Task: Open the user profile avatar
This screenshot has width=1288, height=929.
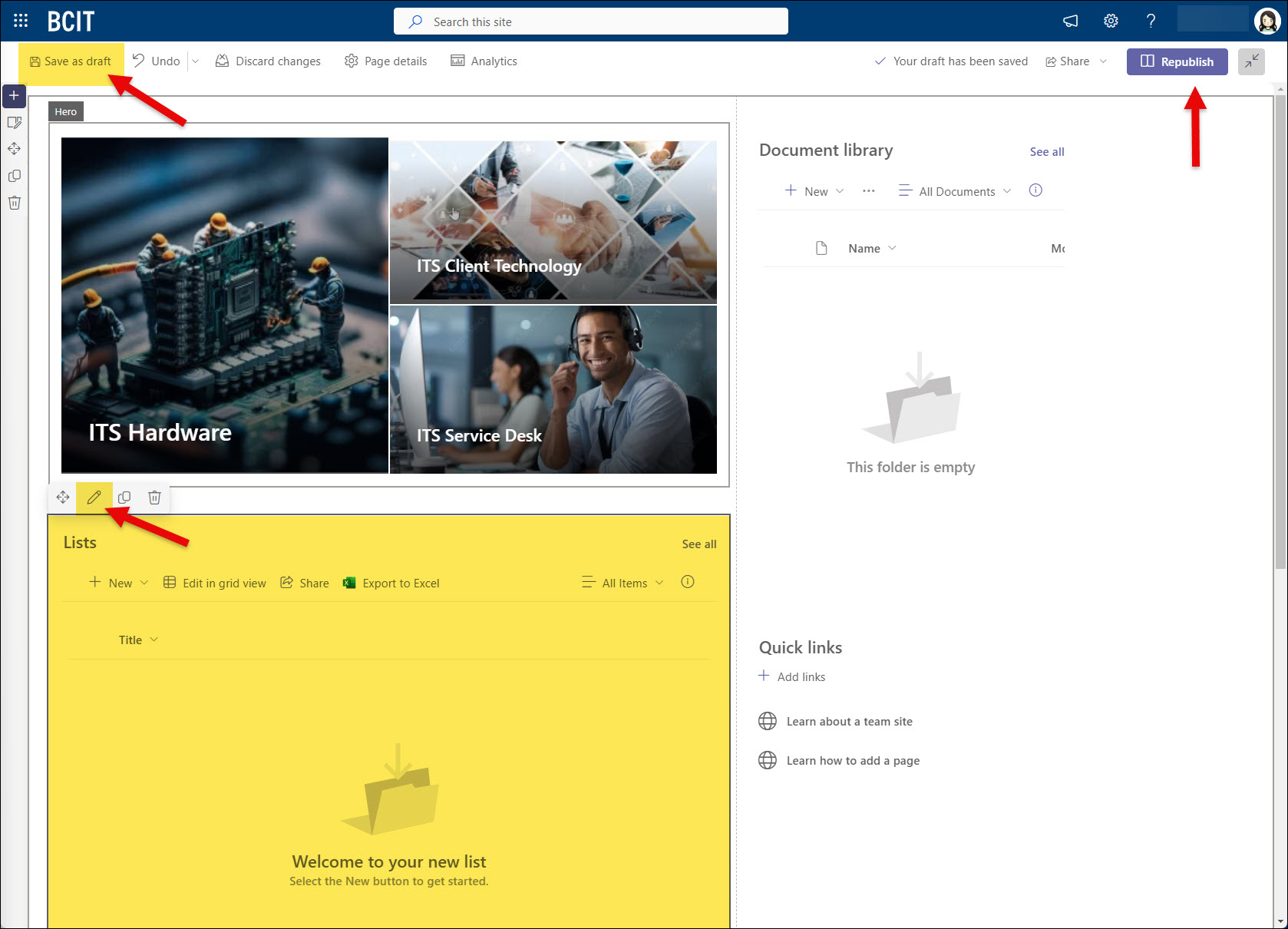Action: tap(1267, 21)
